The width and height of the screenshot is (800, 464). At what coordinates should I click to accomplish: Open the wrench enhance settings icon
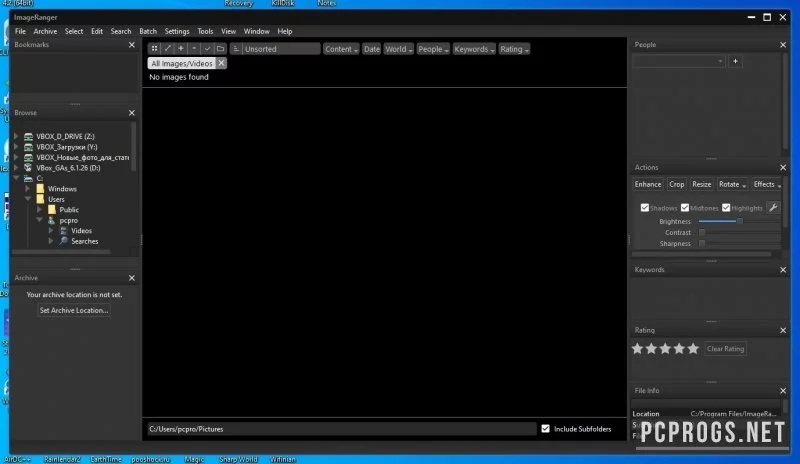pos(773,208)
